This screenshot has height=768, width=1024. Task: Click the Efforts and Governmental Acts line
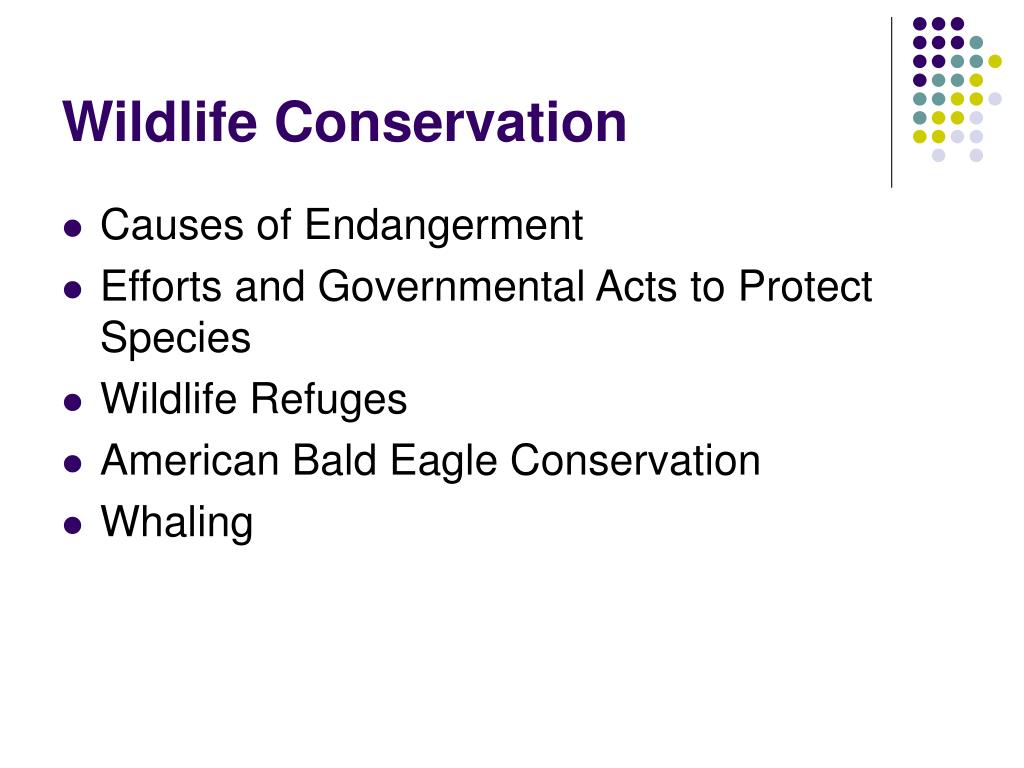(487, 286)
